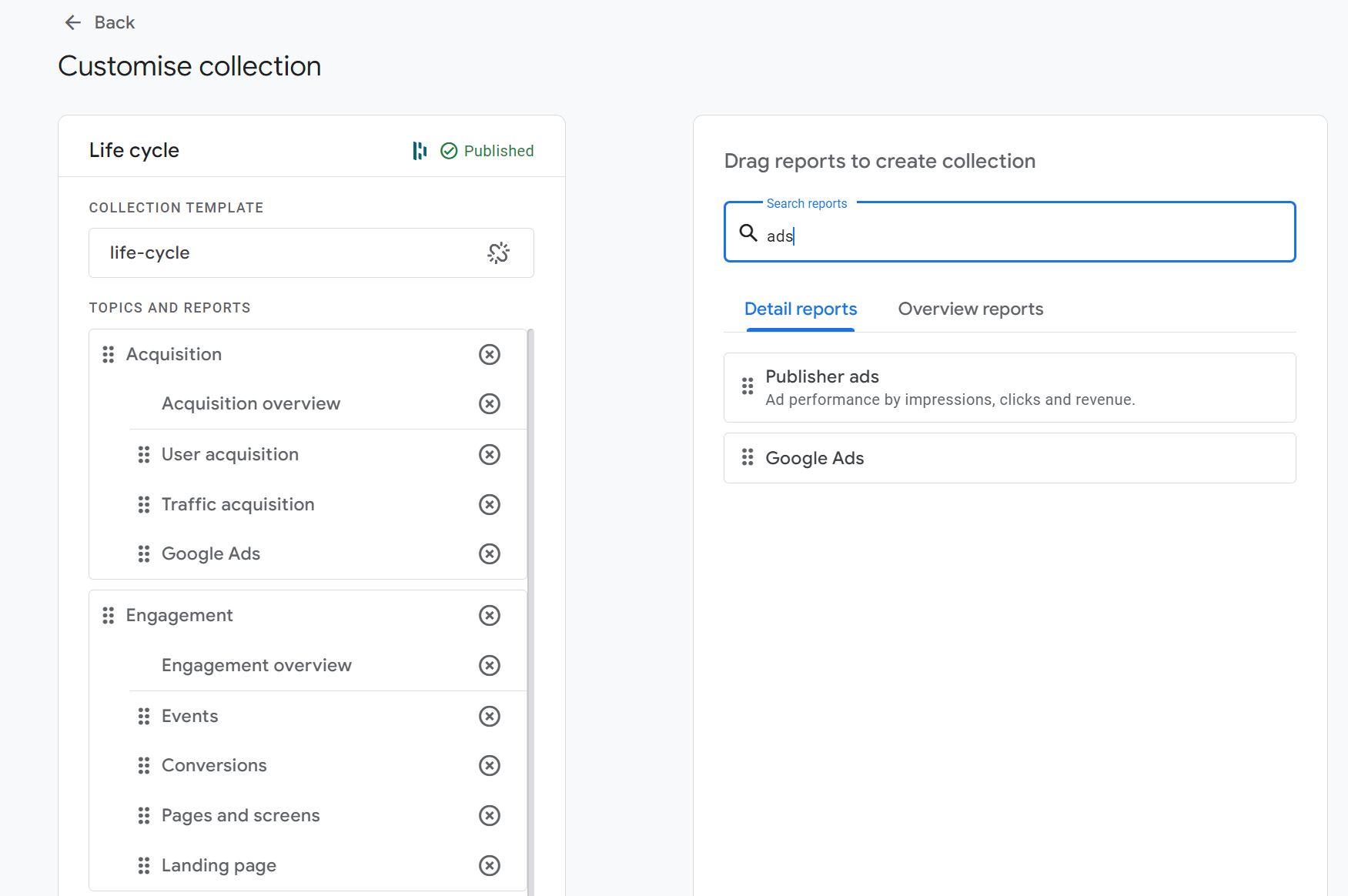Grab the Landing page drag handle
Image resolution: width=1348 pixels, height=896 pixels.
144,865
